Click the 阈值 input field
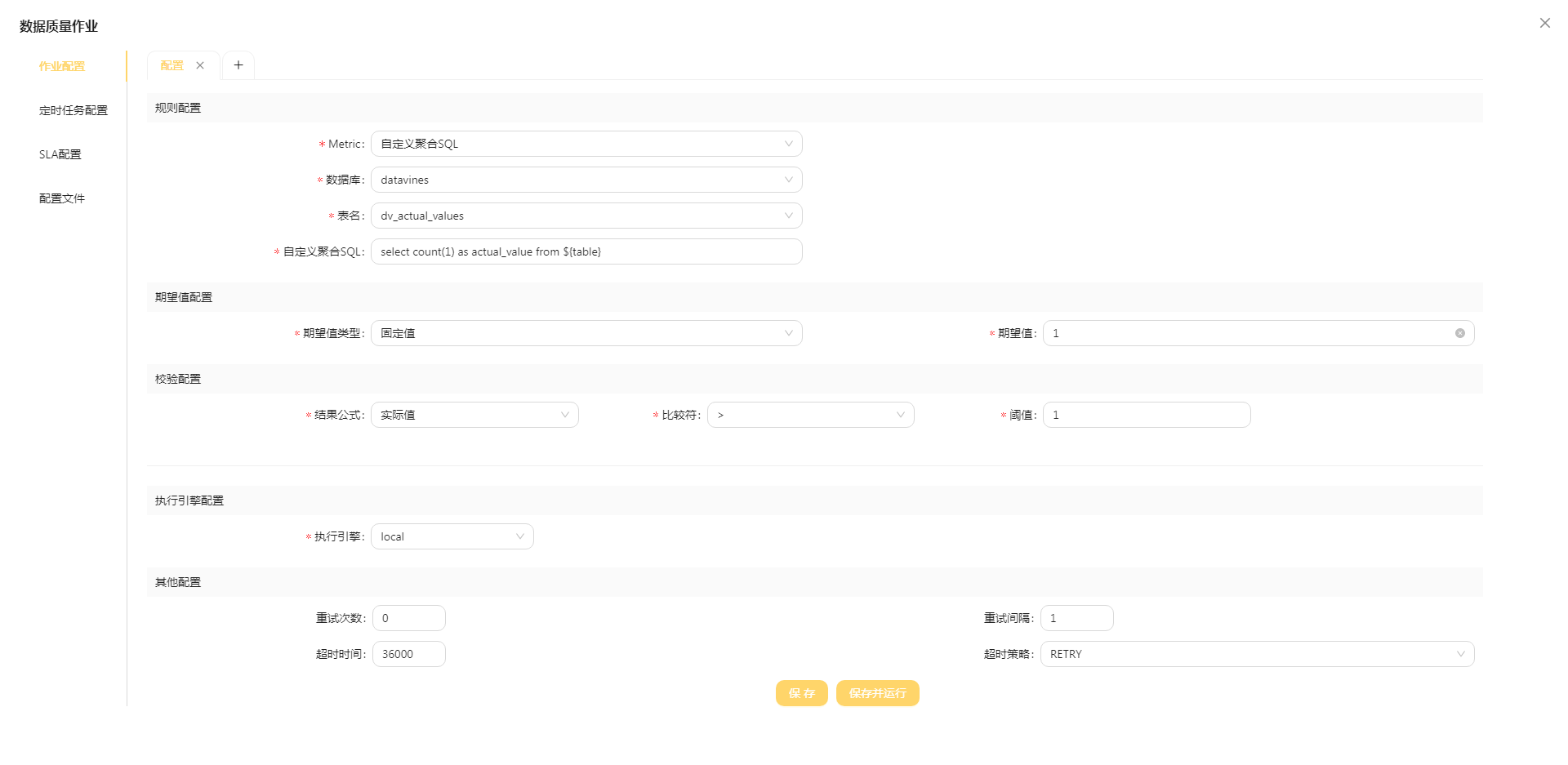Screen dimensions: 1568x765 [1147, 415]
